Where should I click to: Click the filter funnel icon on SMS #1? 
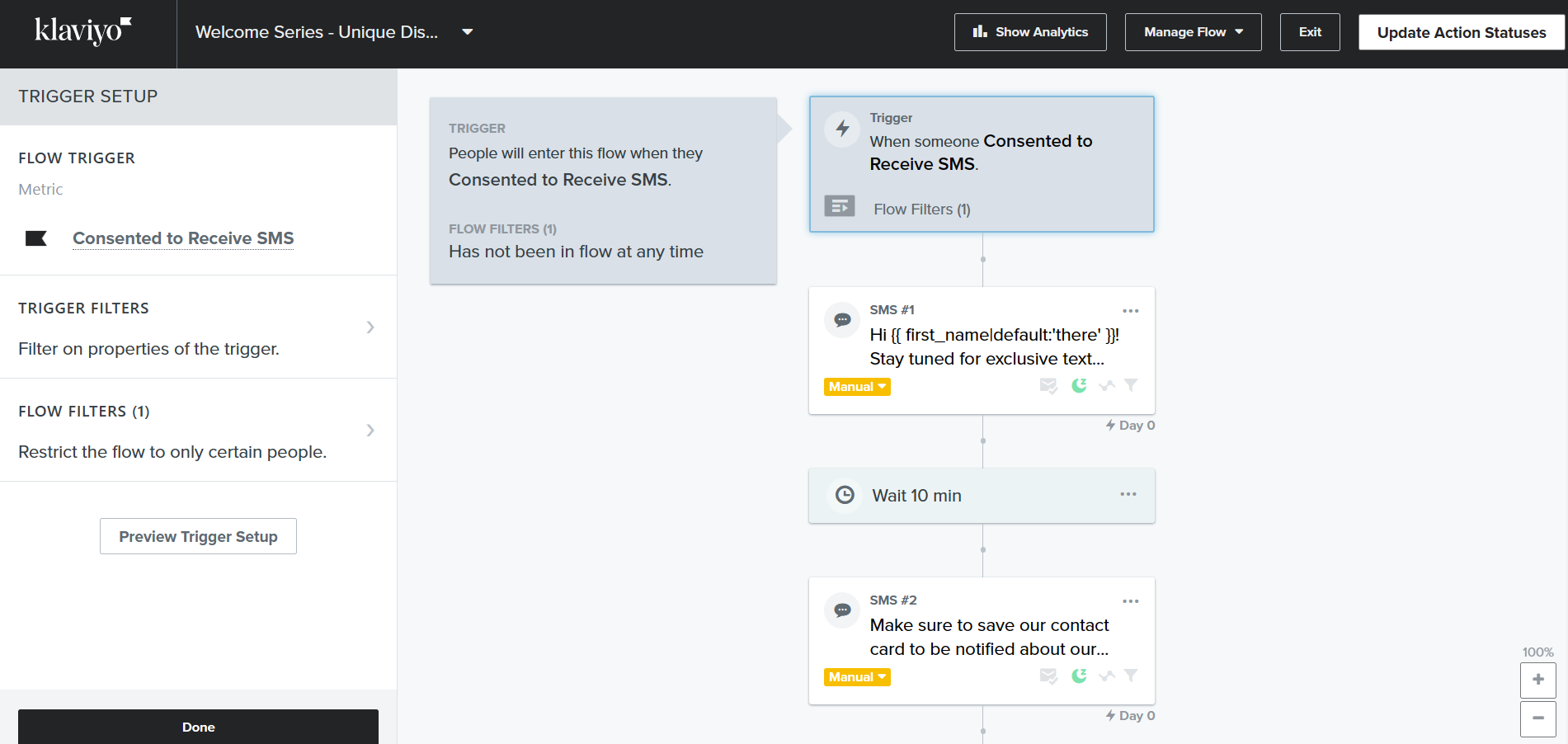[x=1131, y=385]
